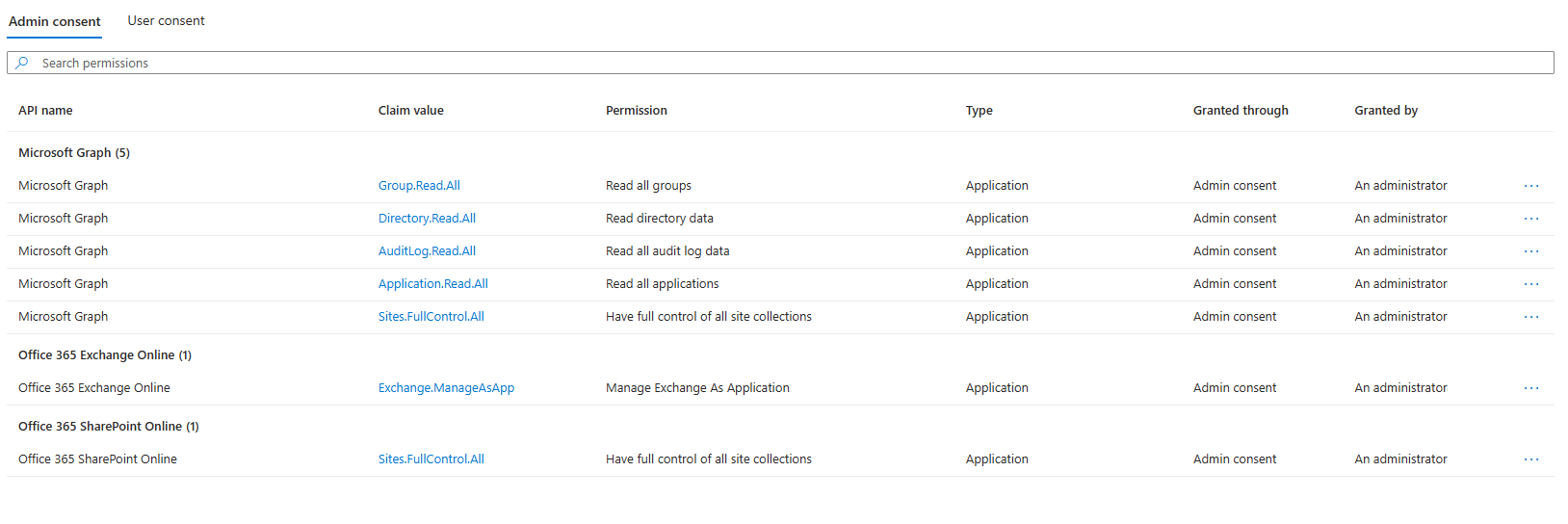This screenshot has width=1568, height=524.
Task: Open the Exchange.ManageAsApp claim link
Action: coord(446,388)
